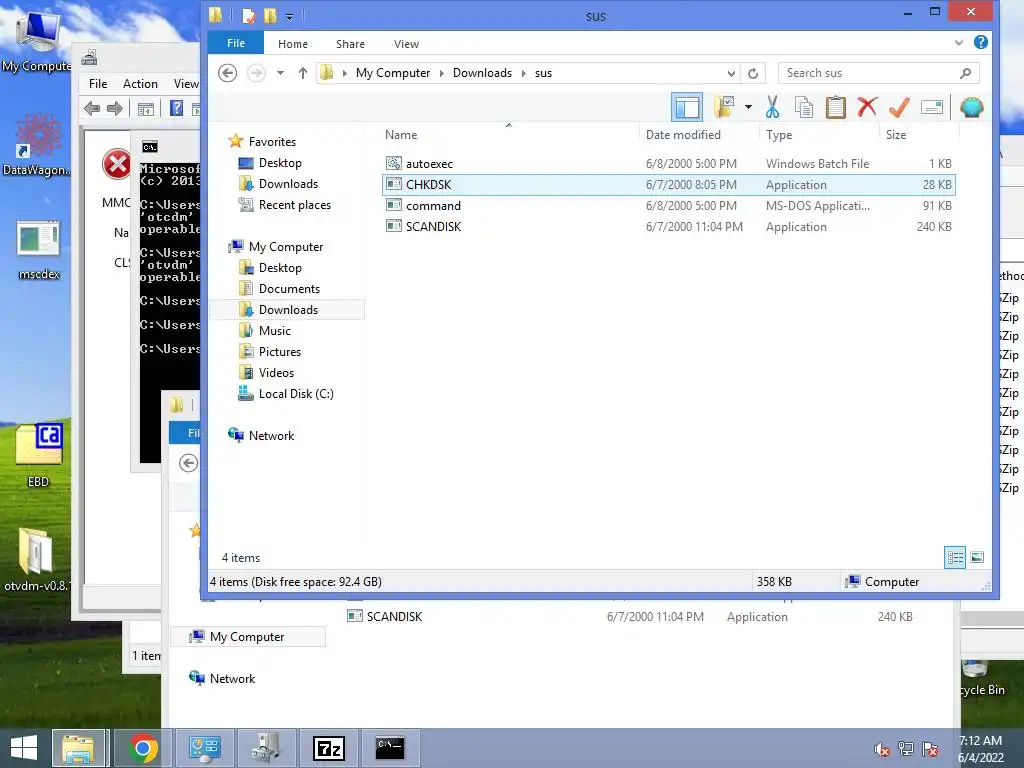Expand the dropdown arrow after Downloads breadcrumb
Screen dimensions: 1024x768
pyautogui.click(x=524, y=73)
